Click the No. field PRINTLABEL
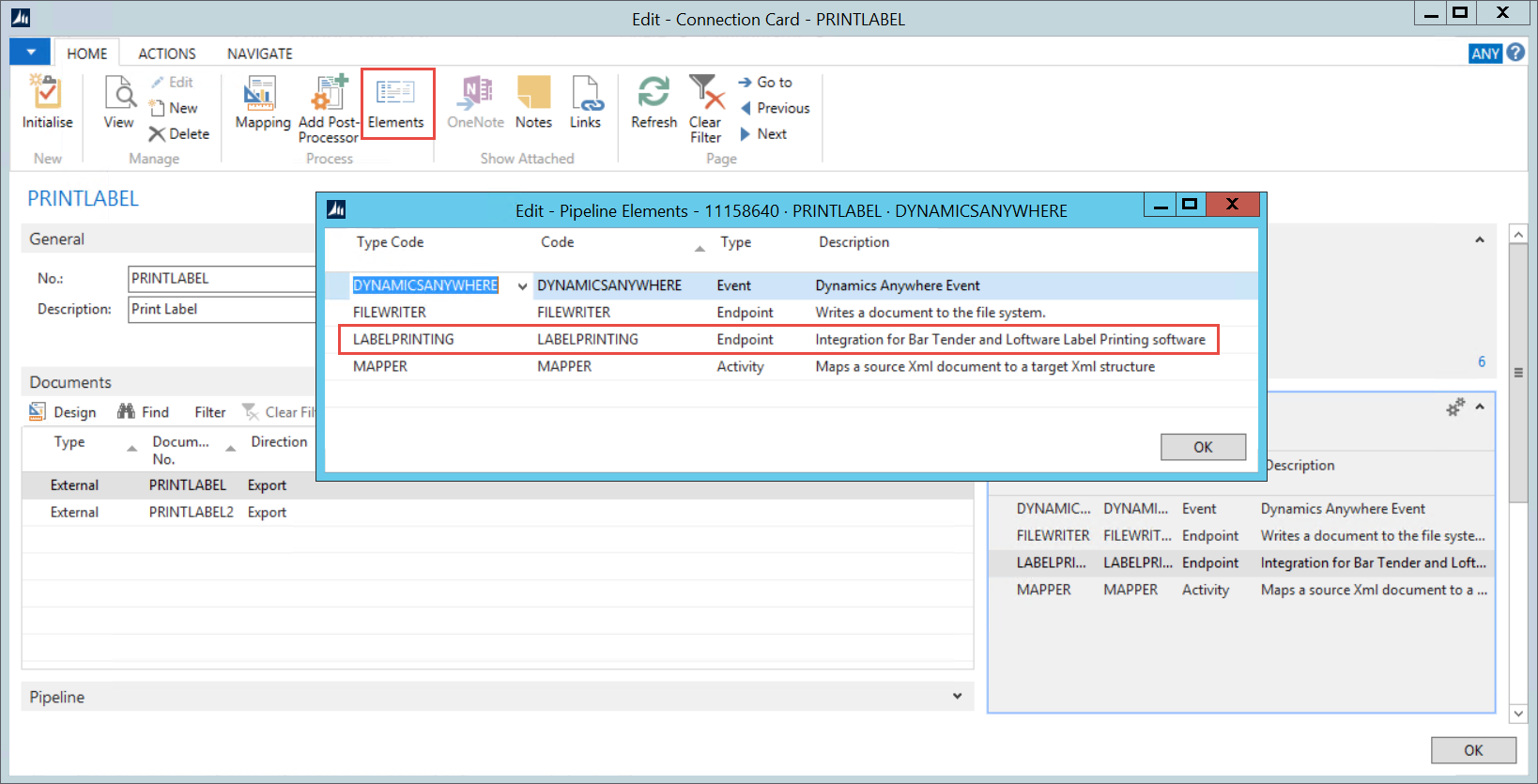 coord(222,279)
